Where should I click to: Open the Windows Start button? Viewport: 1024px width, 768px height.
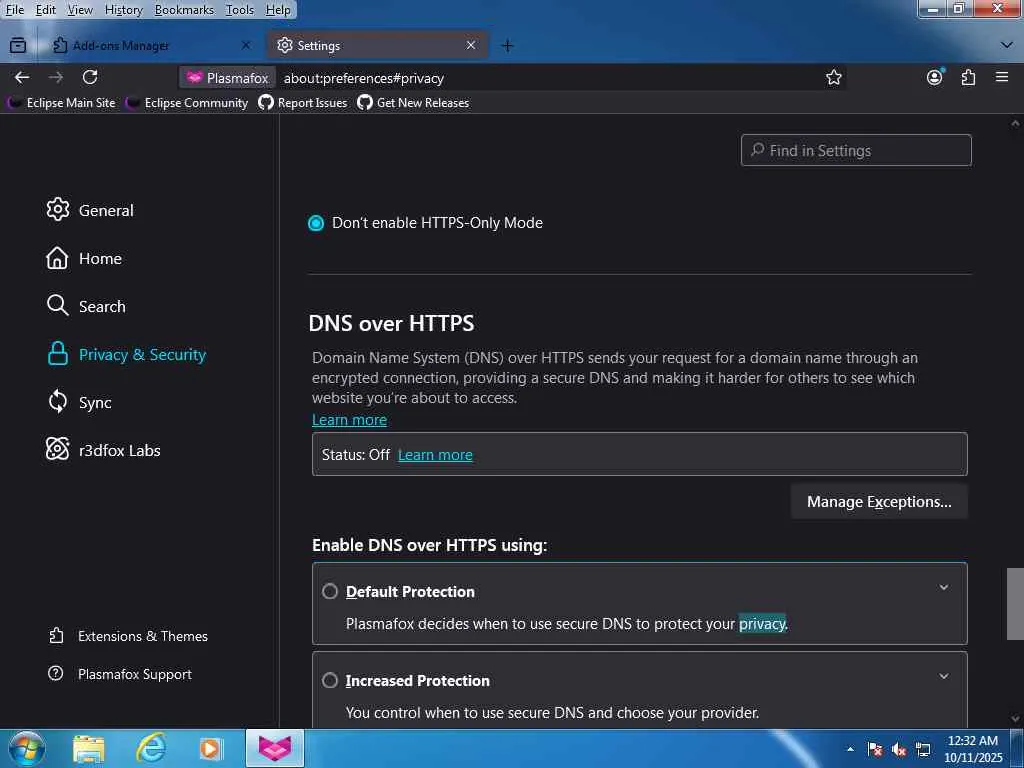(x=27, y=748)
